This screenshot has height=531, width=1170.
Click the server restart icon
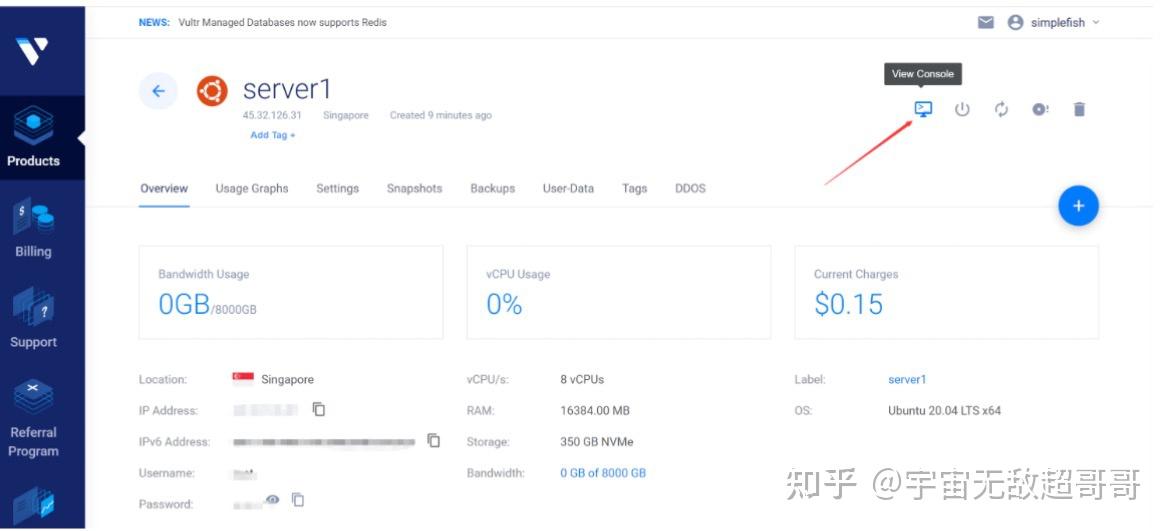1001,110
